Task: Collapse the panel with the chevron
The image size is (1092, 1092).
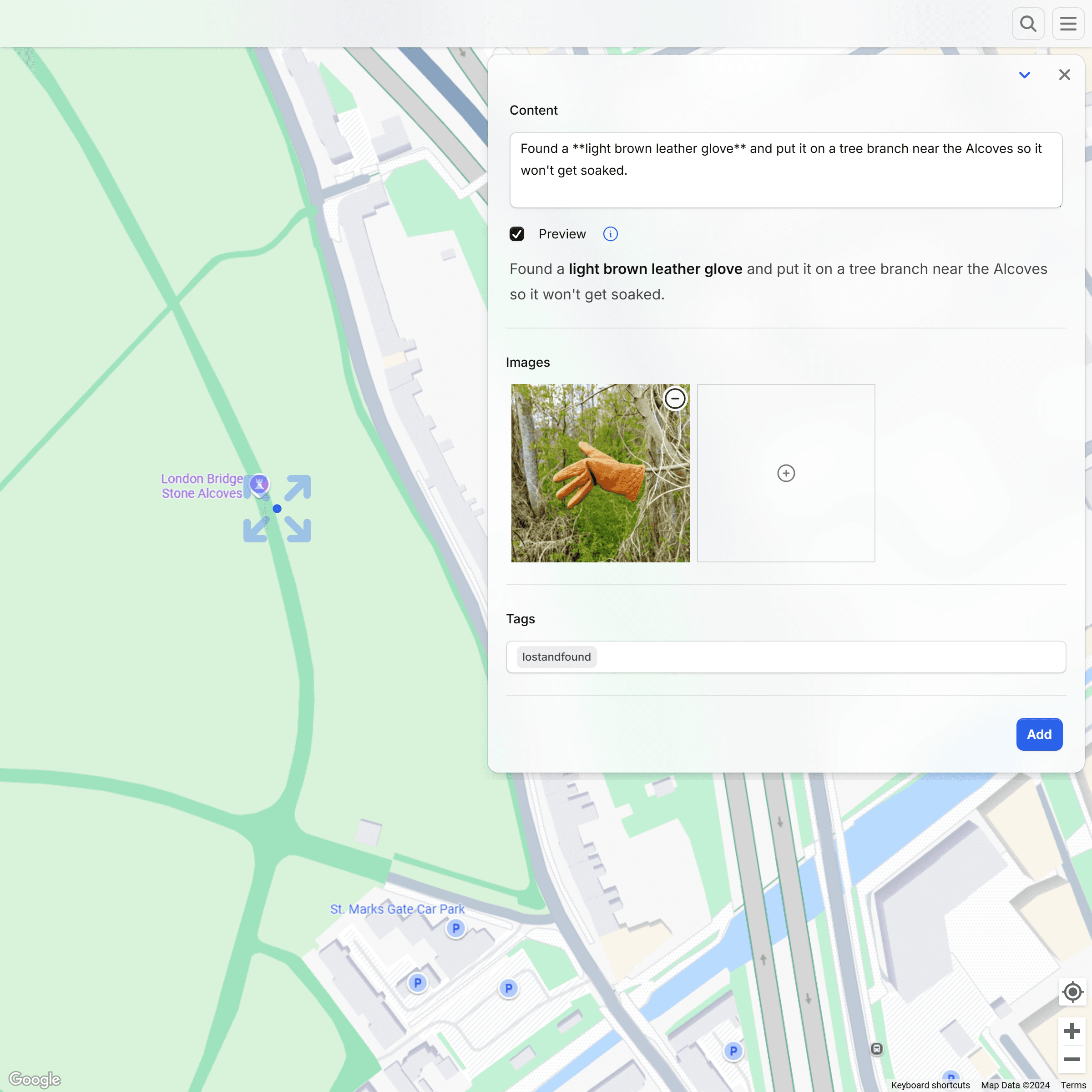Action: tap(1024, 75)
